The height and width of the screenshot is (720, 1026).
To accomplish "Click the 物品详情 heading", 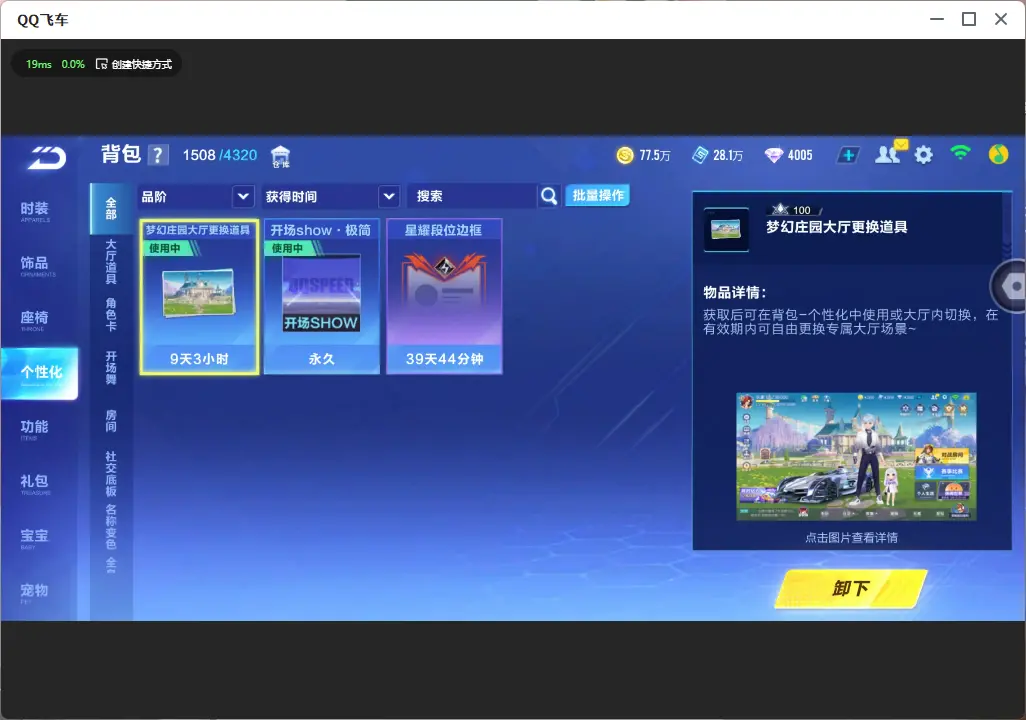I will coord(734,293).
